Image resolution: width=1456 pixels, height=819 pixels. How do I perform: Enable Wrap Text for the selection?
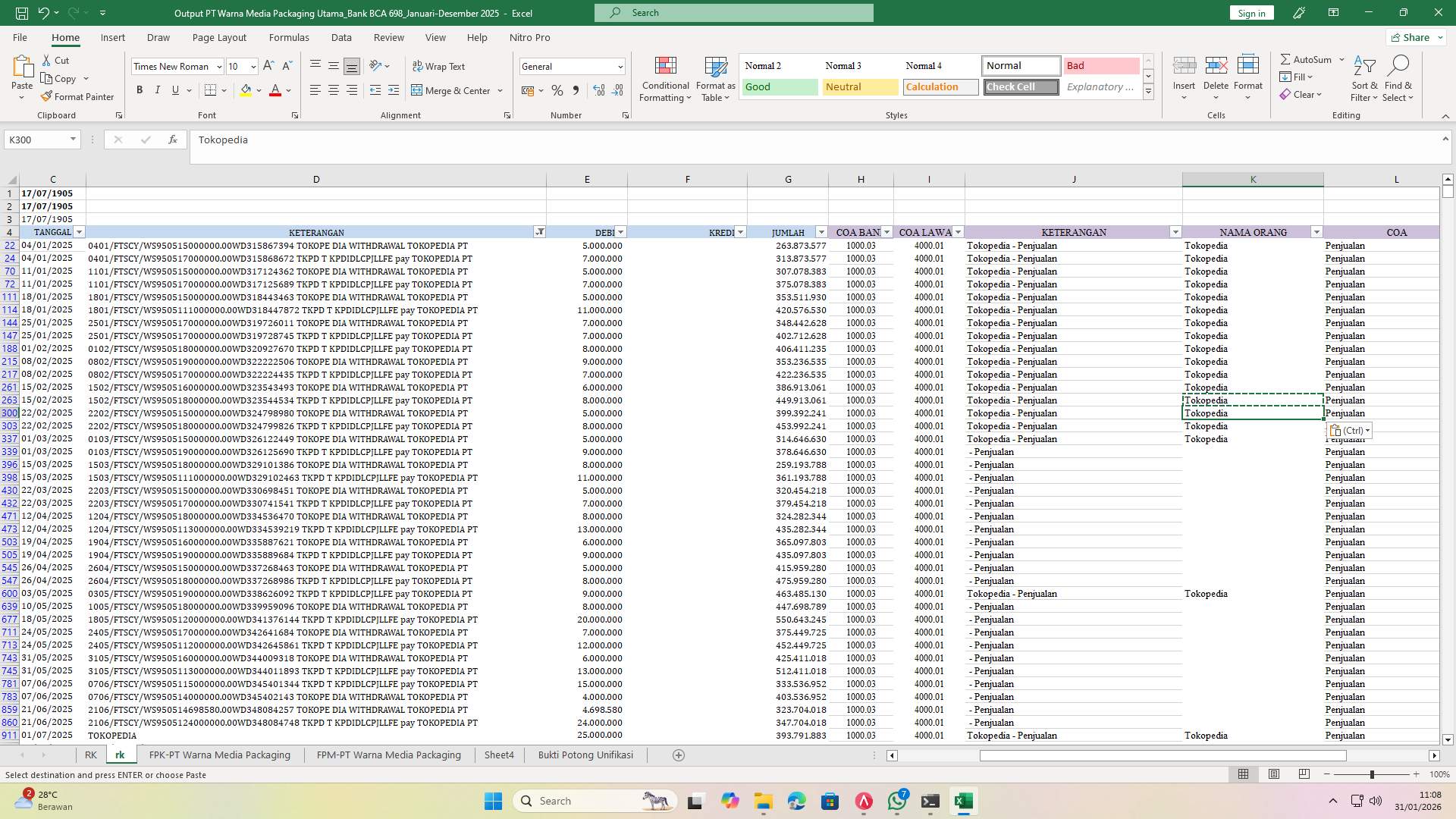(440, 66)
